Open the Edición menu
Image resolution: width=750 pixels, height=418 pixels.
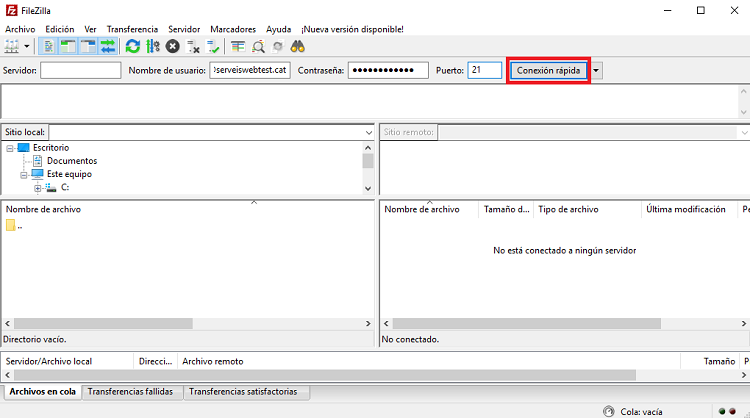coord(60,29)
